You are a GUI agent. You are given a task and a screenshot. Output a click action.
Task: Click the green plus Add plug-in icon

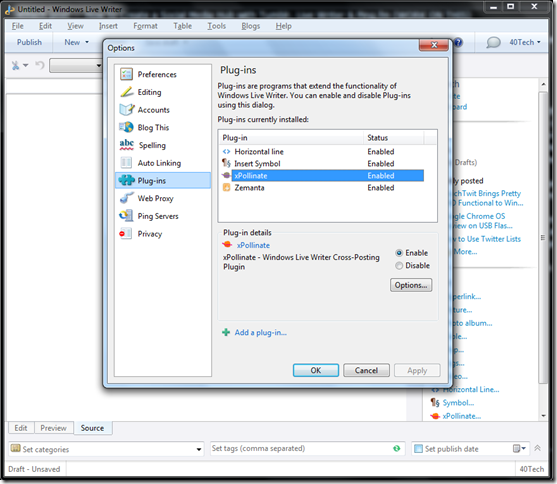226,333
